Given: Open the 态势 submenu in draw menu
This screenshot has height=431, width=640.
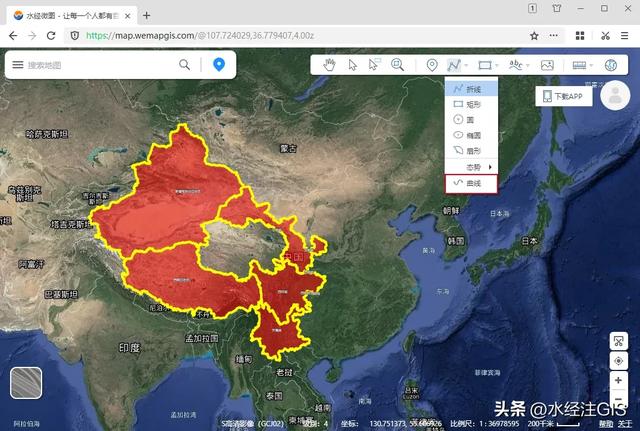Looking at the screenshot, I should (x=471, y=167).
